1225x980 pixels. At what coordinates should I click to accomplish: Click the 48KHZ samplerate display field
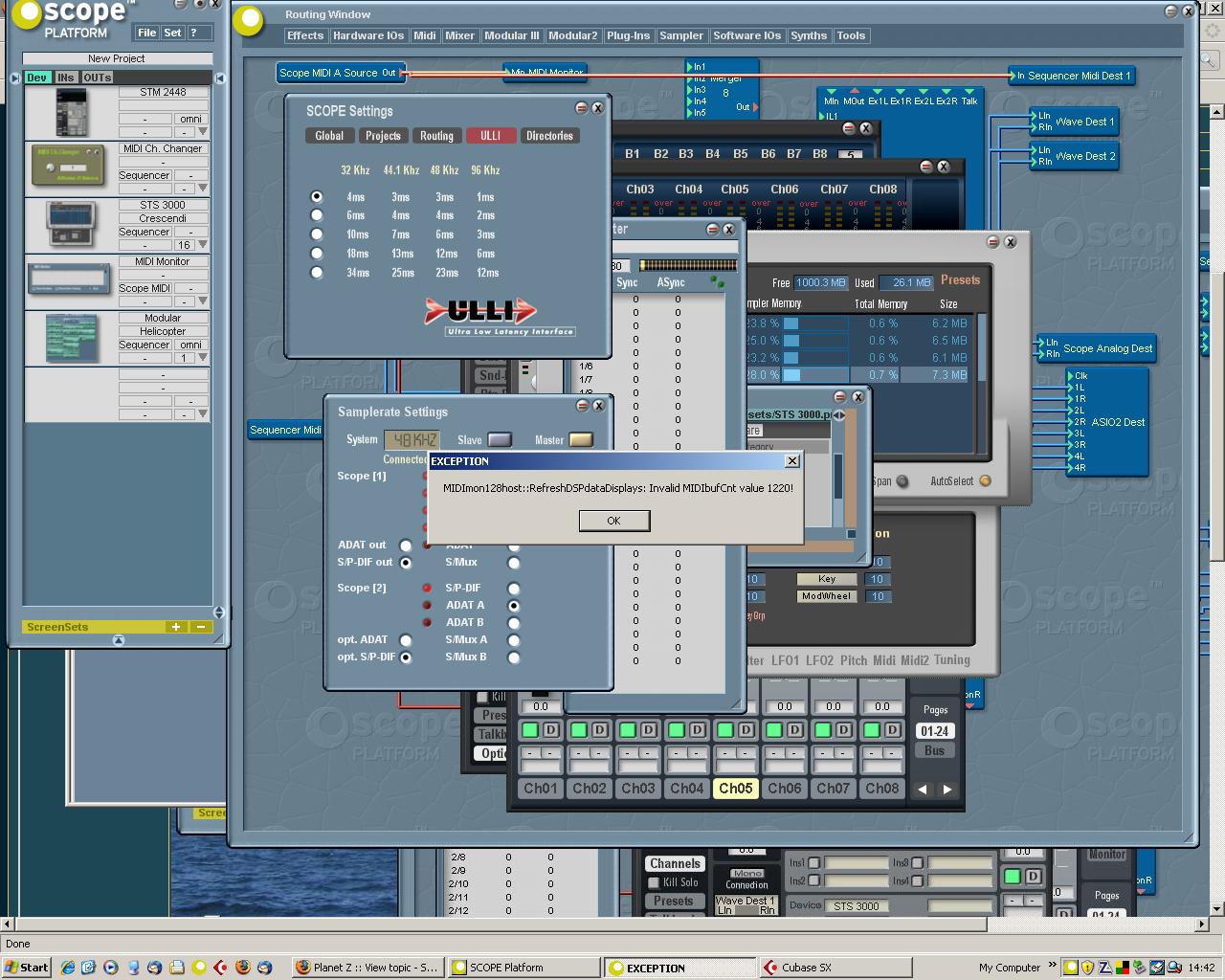click(x=412, y=440)
